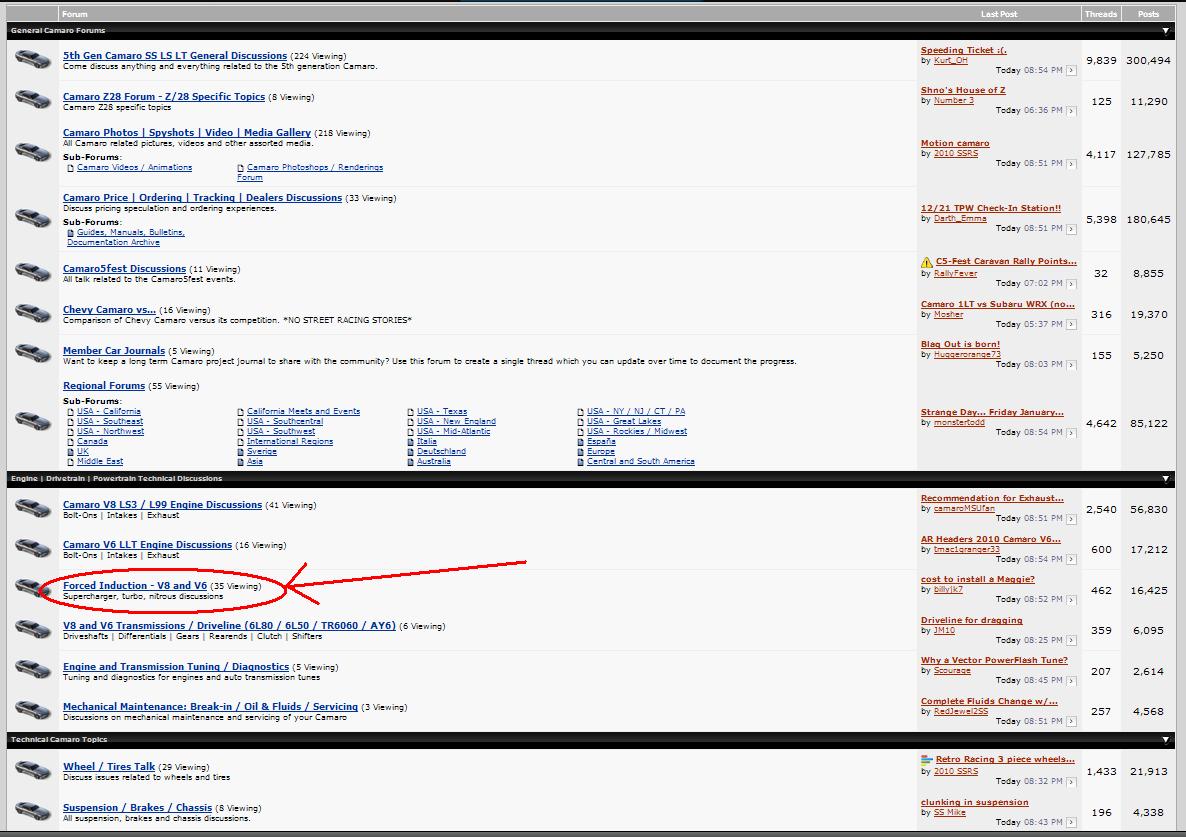Click the 5th Gen Camaro forum car icon
The height and width of the screenshot is (837, 1186).
click(33, 60)
